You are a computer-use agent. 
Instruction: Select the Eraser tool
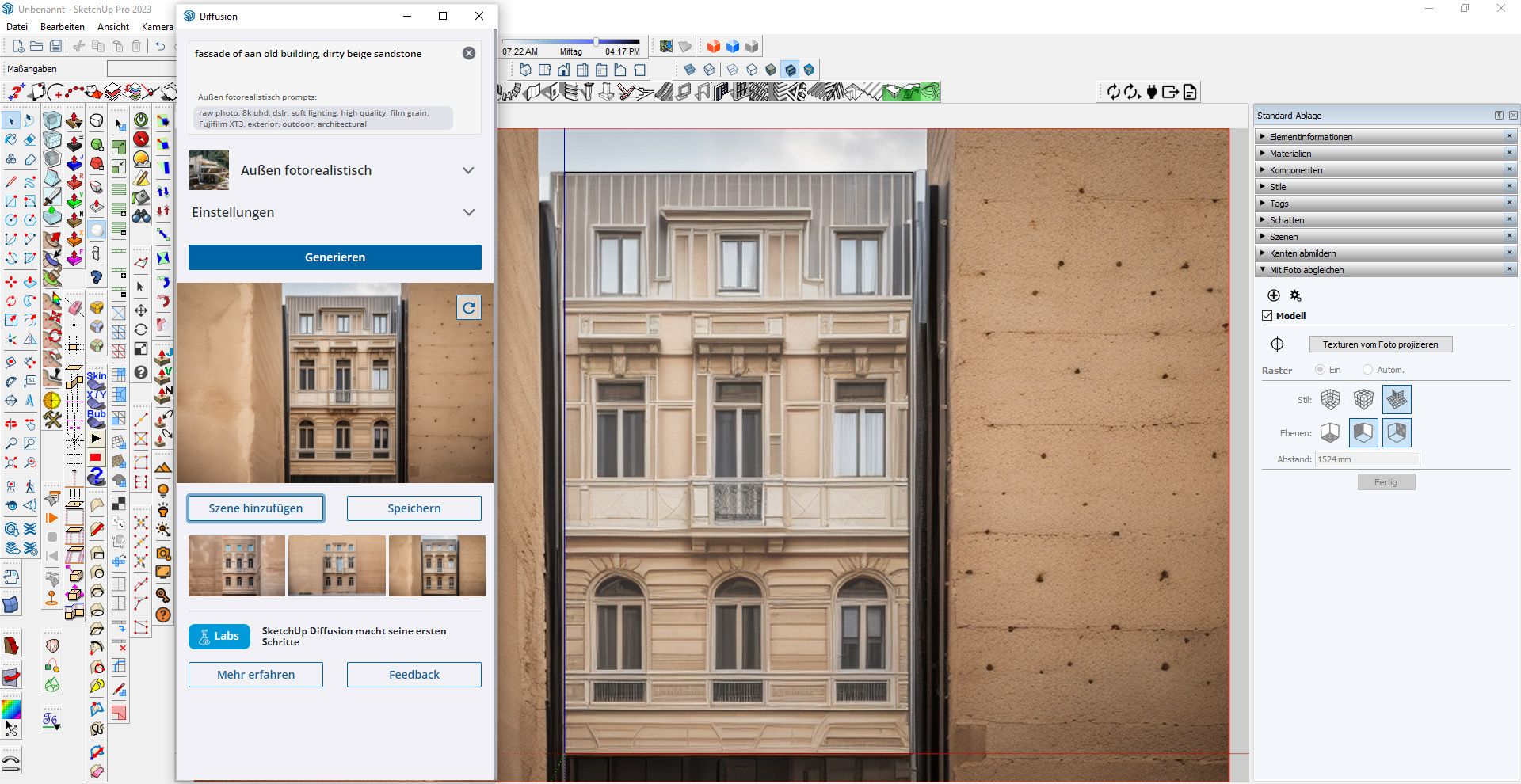tap(29, 140)
